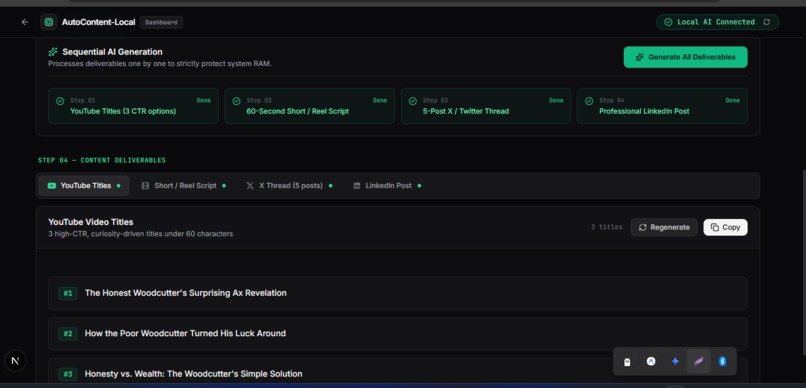Click the Local AI Connected status text
Screen dimensions: 806x388
tap(716, 22)
